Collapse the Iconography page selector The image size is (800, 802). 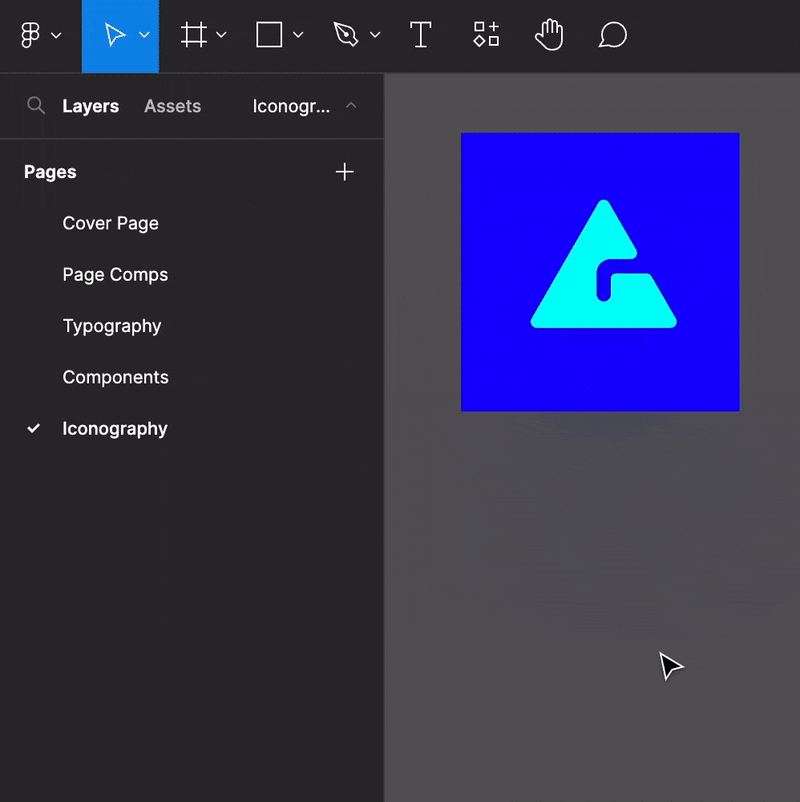coord(351,105)
